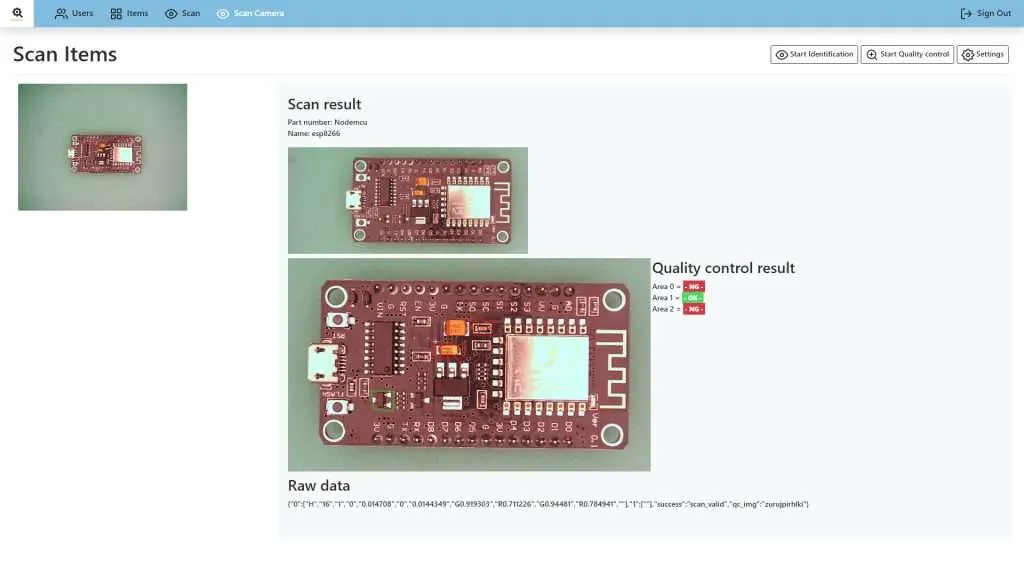The image size is (1024, 576).
Task: Click the 'Raw data' heading
Action: [x=319, y=486]
